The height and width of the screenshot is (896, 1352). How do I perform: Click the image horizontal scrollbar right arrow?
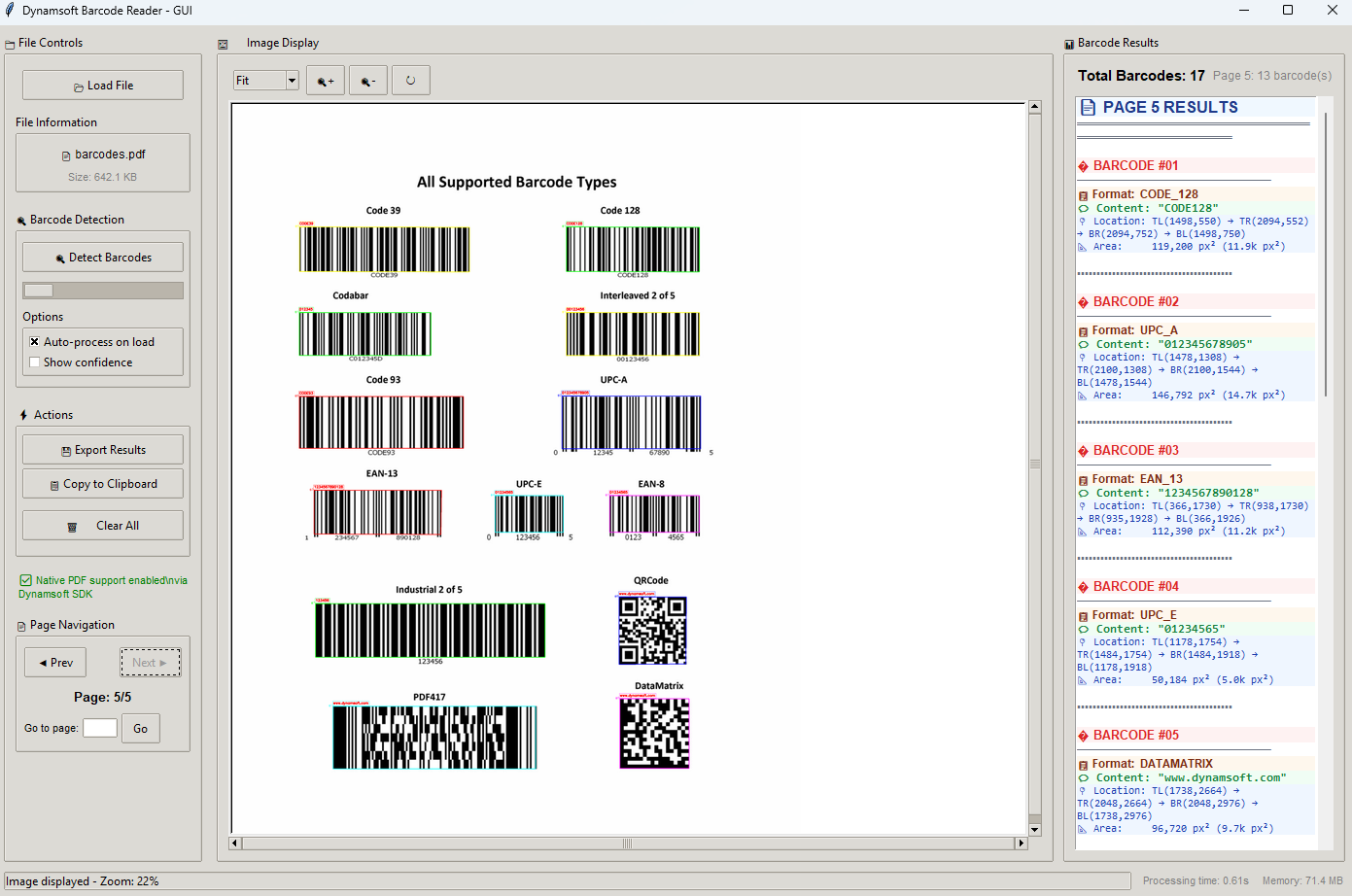pyautogui.click(x=1021, y=844)
